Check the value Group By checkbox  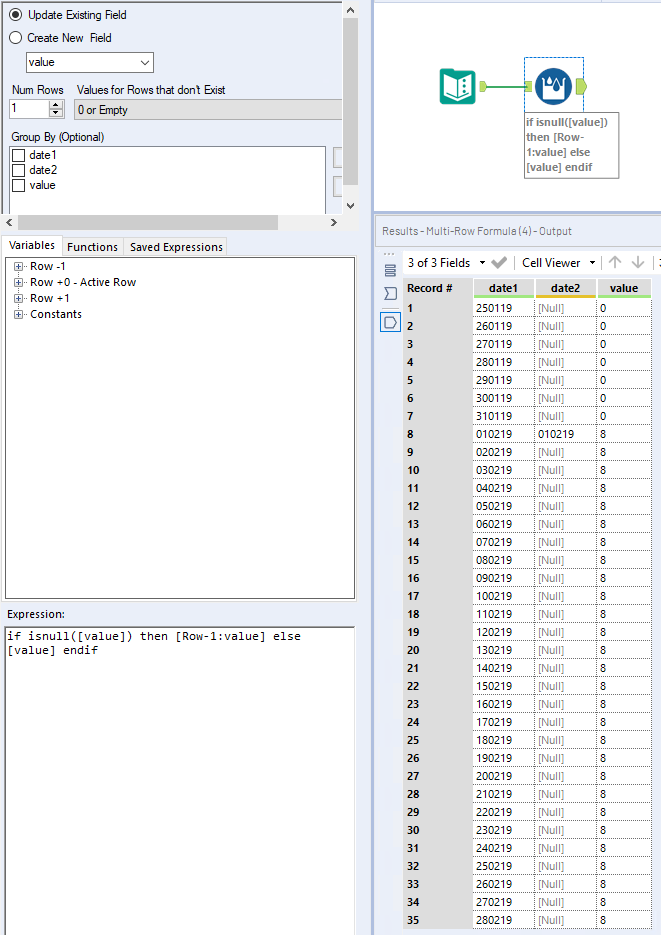tap(18, 186)
